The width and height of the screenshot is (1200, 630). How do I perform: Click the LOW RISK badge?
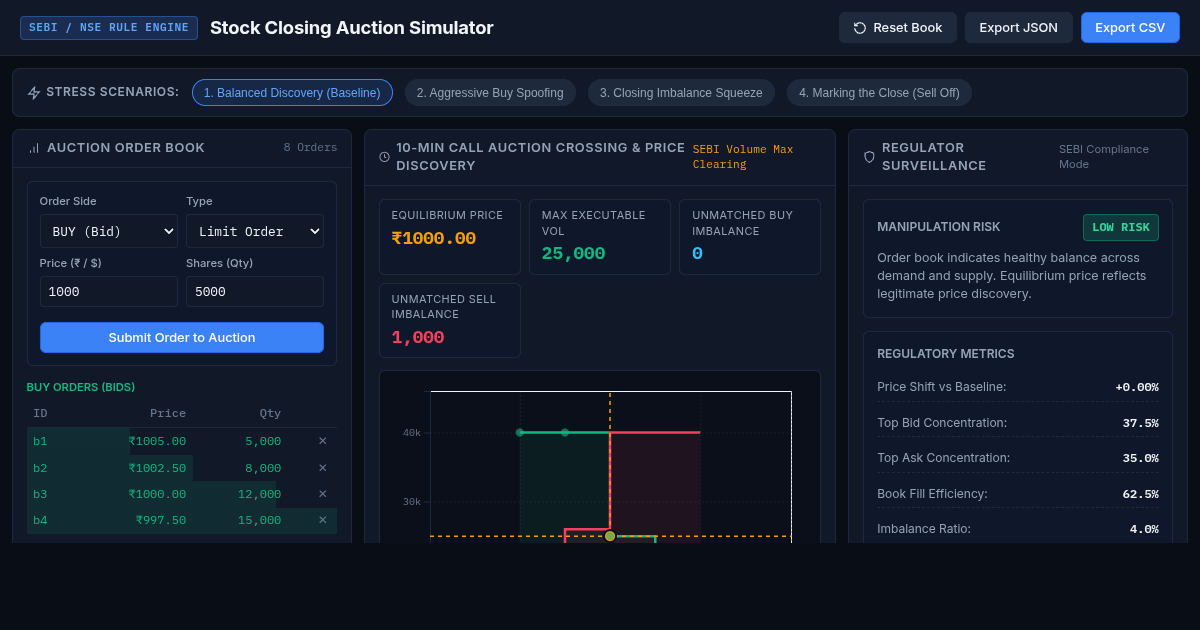tap(1121, 227)
